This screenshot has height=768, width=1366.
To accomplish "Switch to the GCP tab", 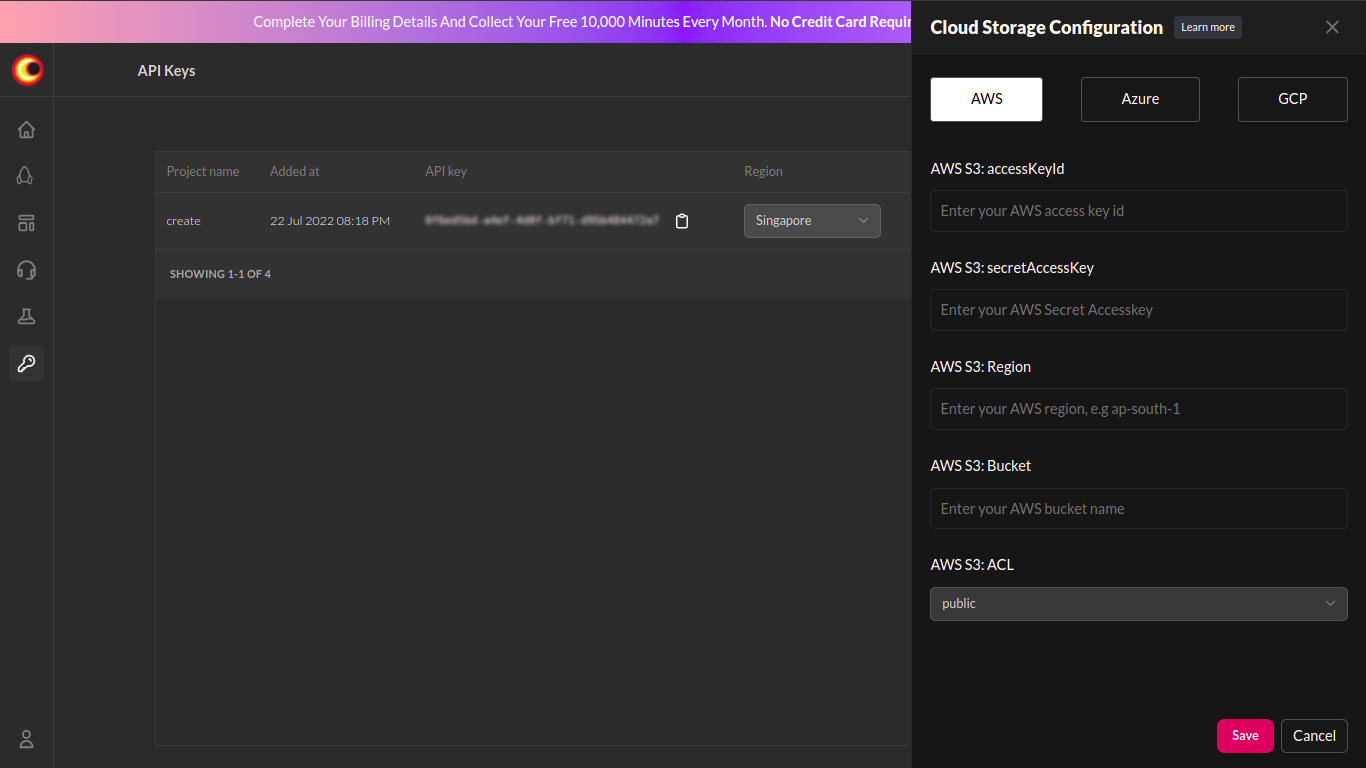I will pyautogui.click(x=1293, y=100).
